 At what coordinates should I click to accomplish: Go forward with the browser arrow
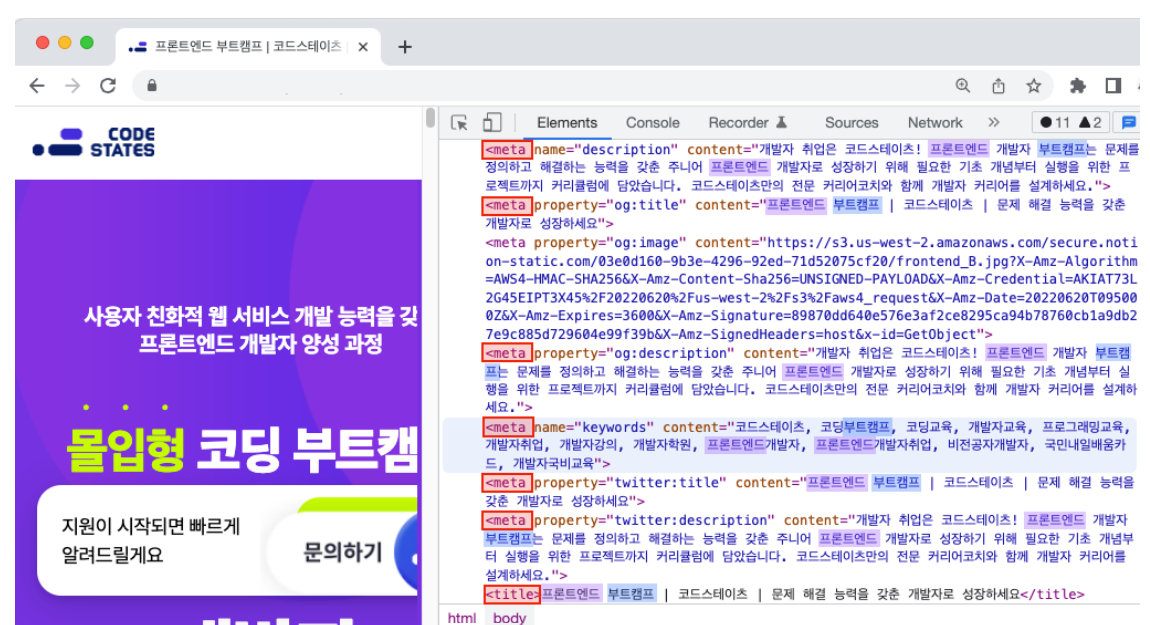72,86
